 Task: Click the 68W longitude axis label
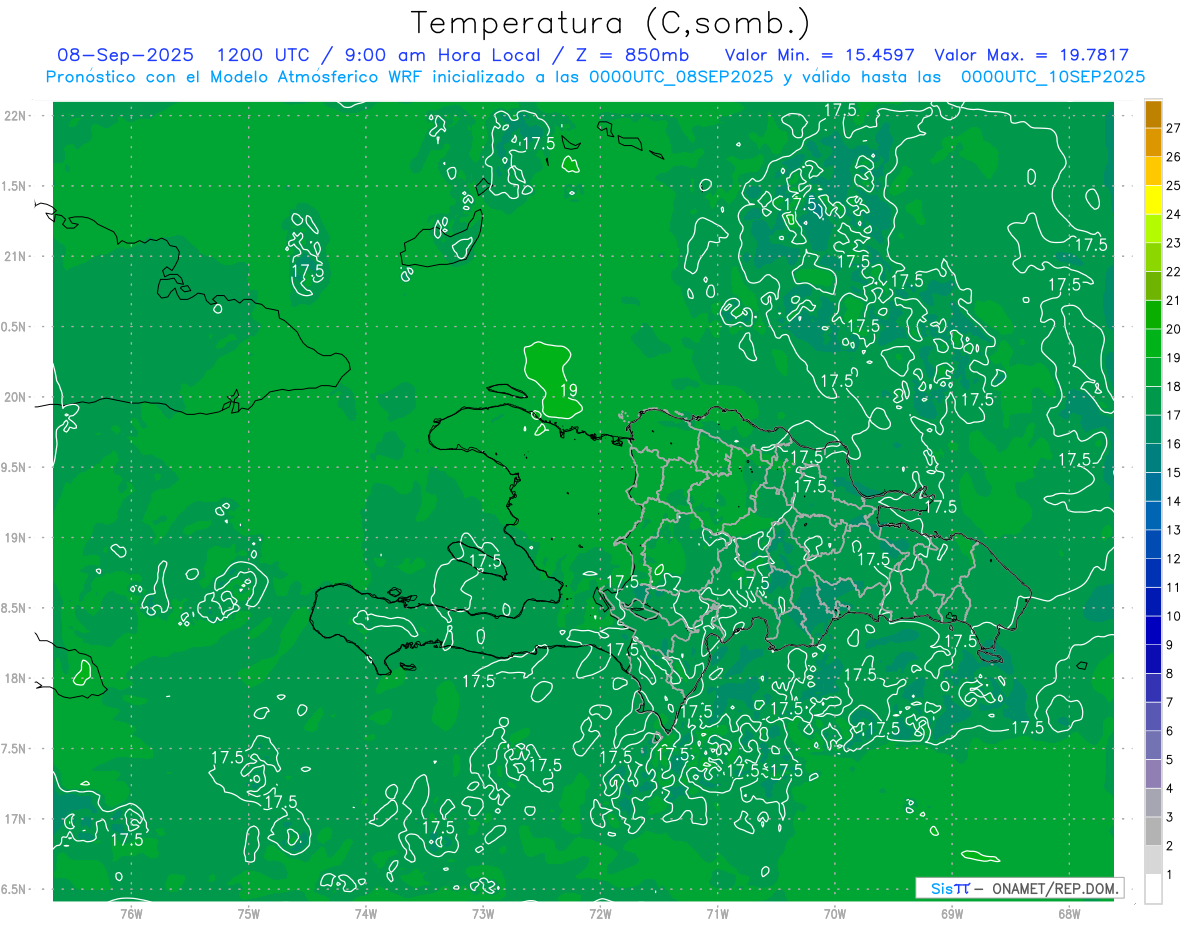coord(1068,913)
